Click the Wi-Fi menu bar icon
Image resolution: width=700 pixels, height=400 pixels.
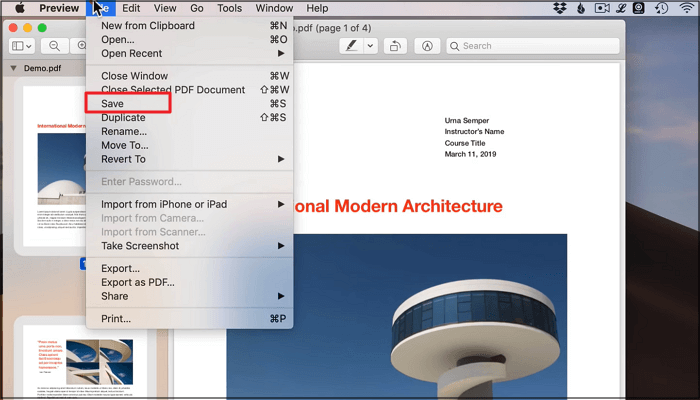[x=686, y=8]
